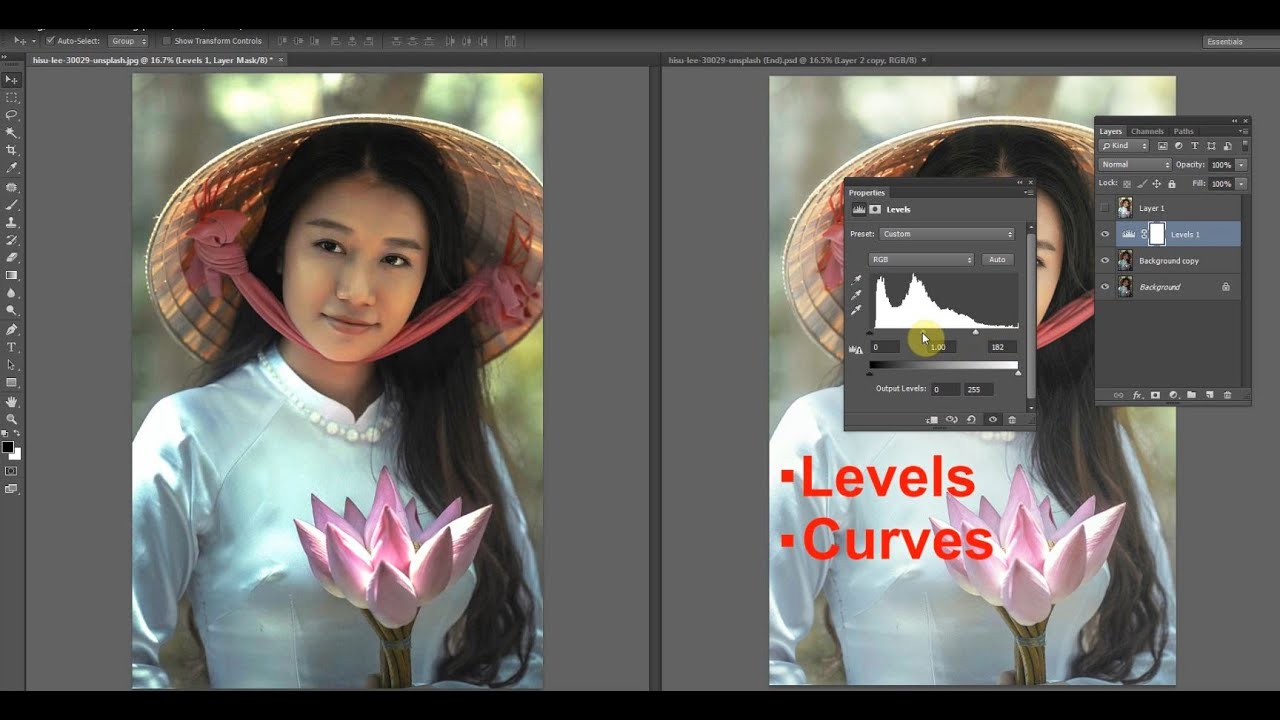This screenshot has width=1280, height=720.
Task: Open the Preset Custom dropdown
Action: pos(947,234)
